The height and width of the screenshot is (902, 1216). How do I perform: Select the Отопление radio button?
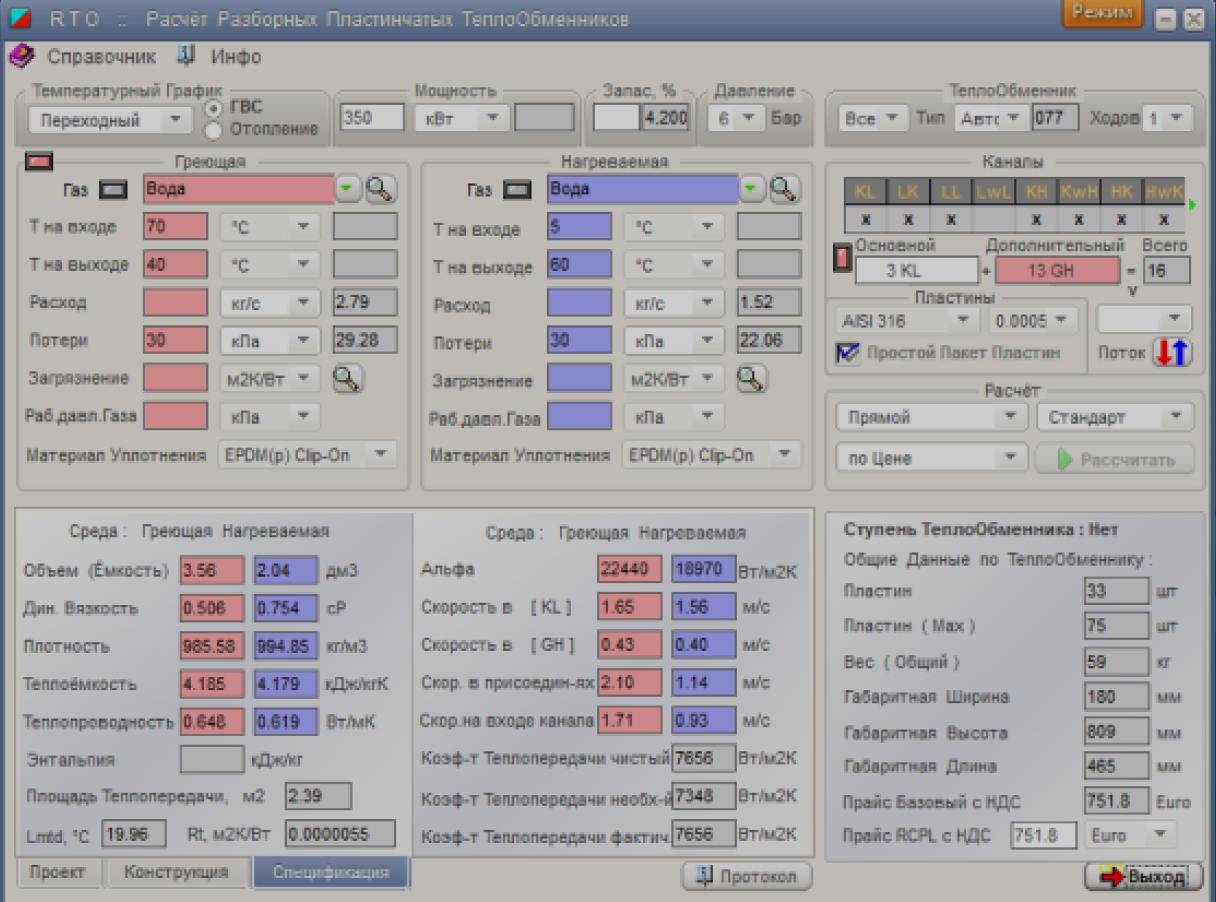coord(213,129)
